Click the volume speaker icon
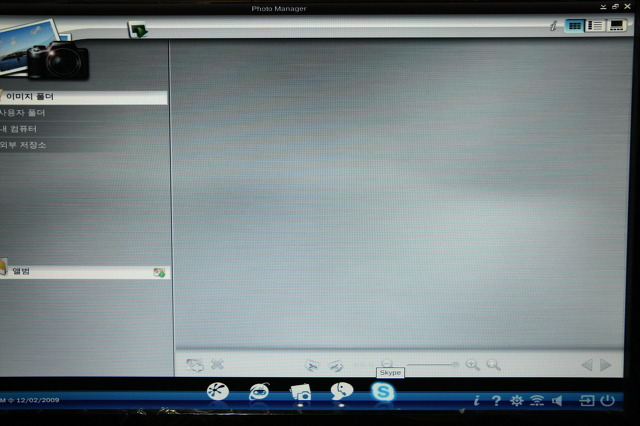Screen dimensions: 640x426 557,401
